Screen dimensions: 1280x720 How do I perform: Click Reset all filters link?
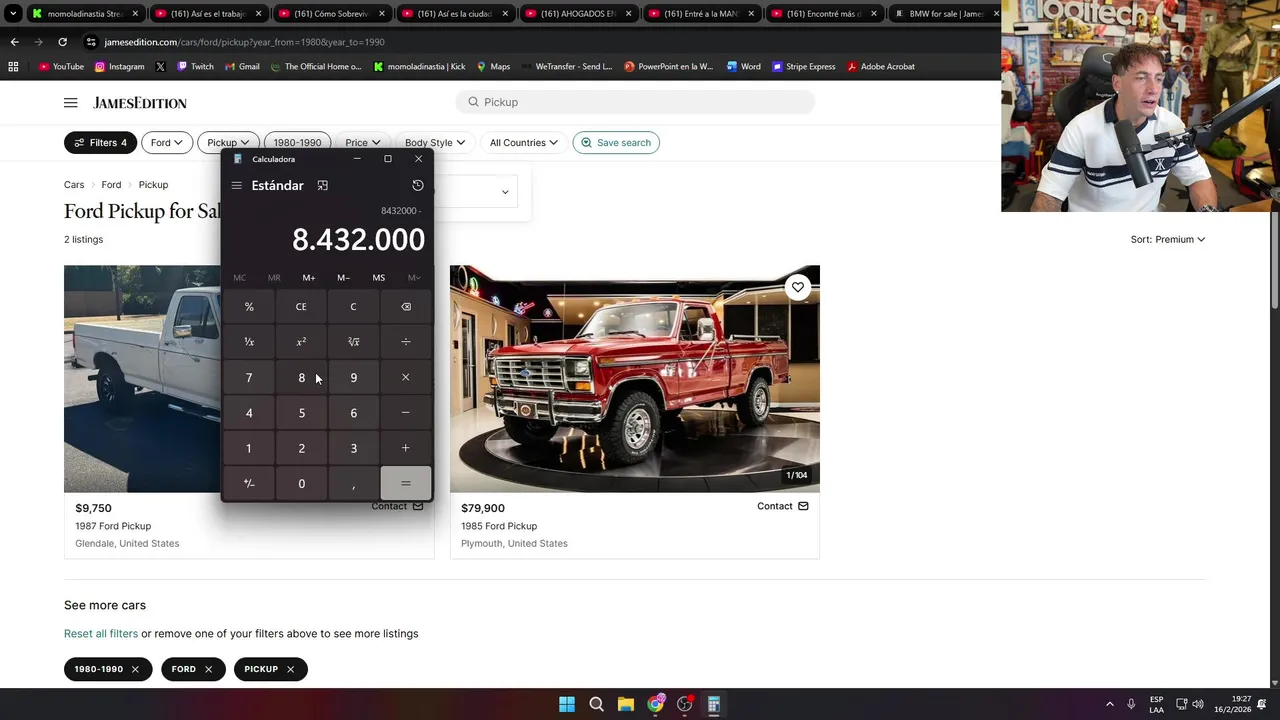[x=101, y=633]
